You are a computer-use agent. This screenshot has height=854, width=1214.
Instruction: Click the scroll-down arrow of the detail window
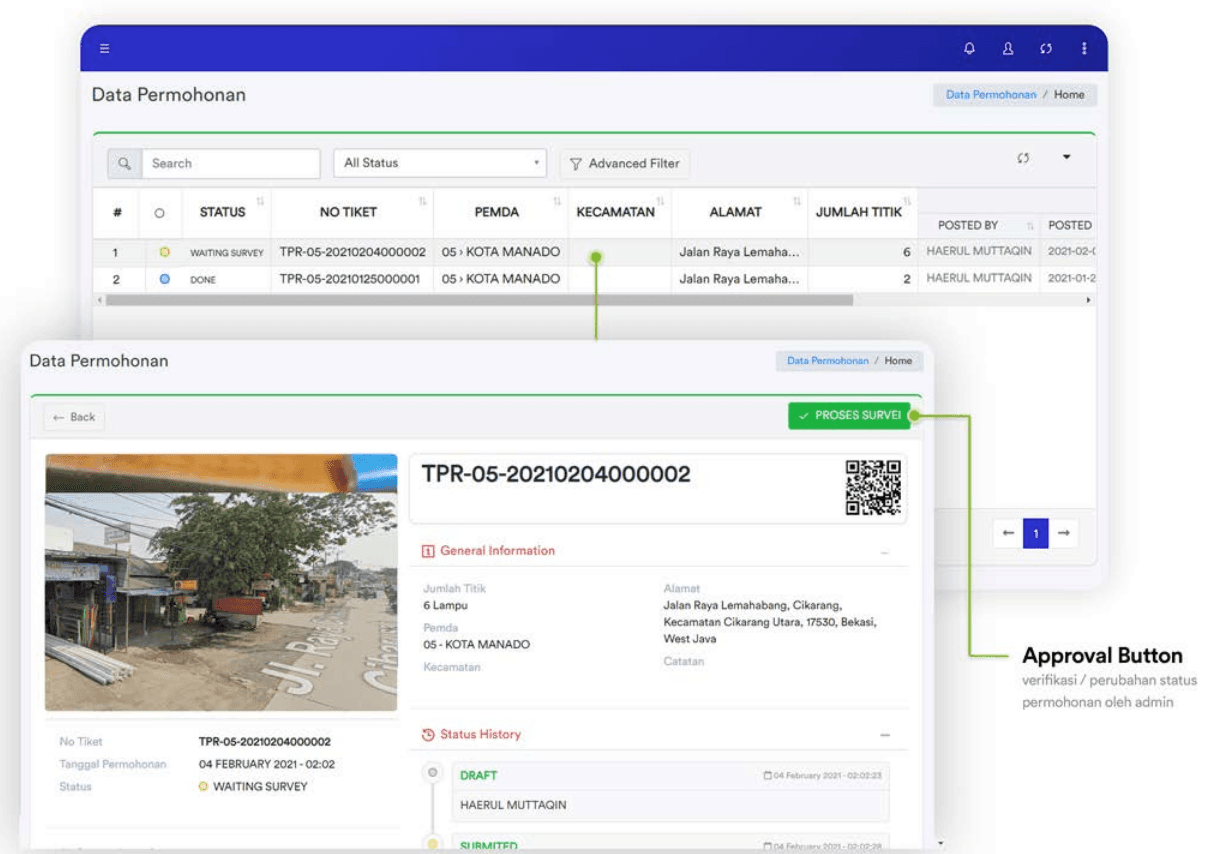point(939,844)
